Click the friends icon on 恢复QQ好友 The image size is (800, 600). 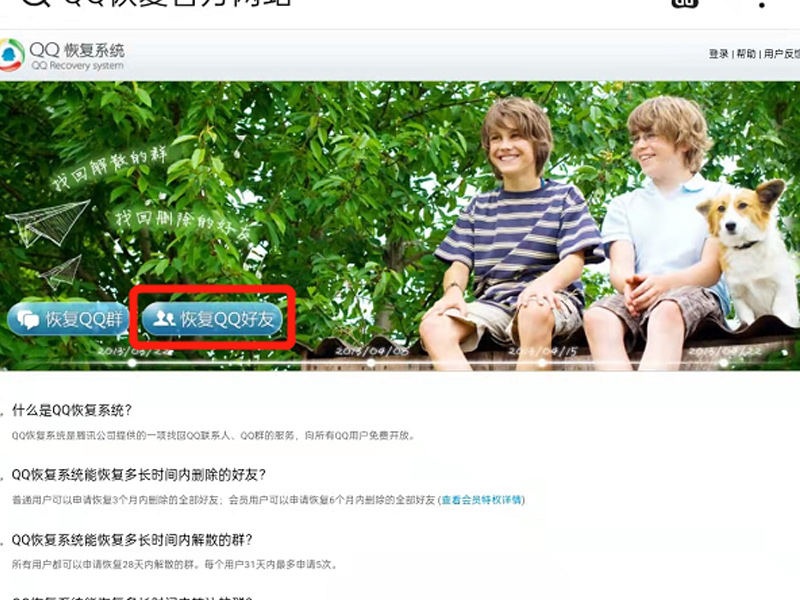coord(161,319)
